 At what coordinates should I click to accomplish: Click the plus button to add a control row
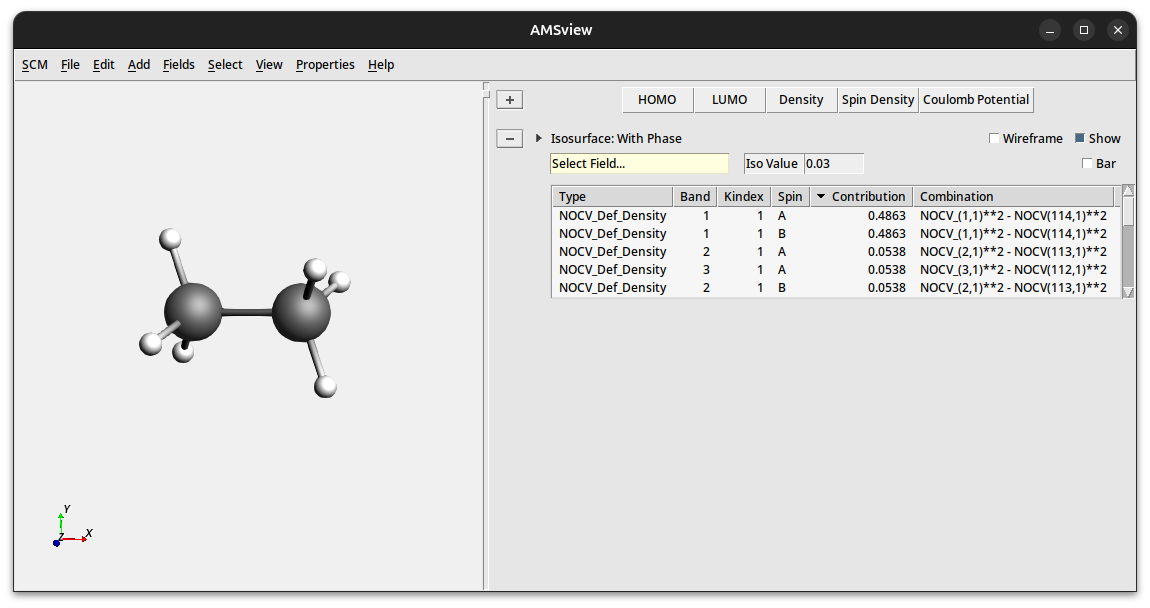pos(510,100)
